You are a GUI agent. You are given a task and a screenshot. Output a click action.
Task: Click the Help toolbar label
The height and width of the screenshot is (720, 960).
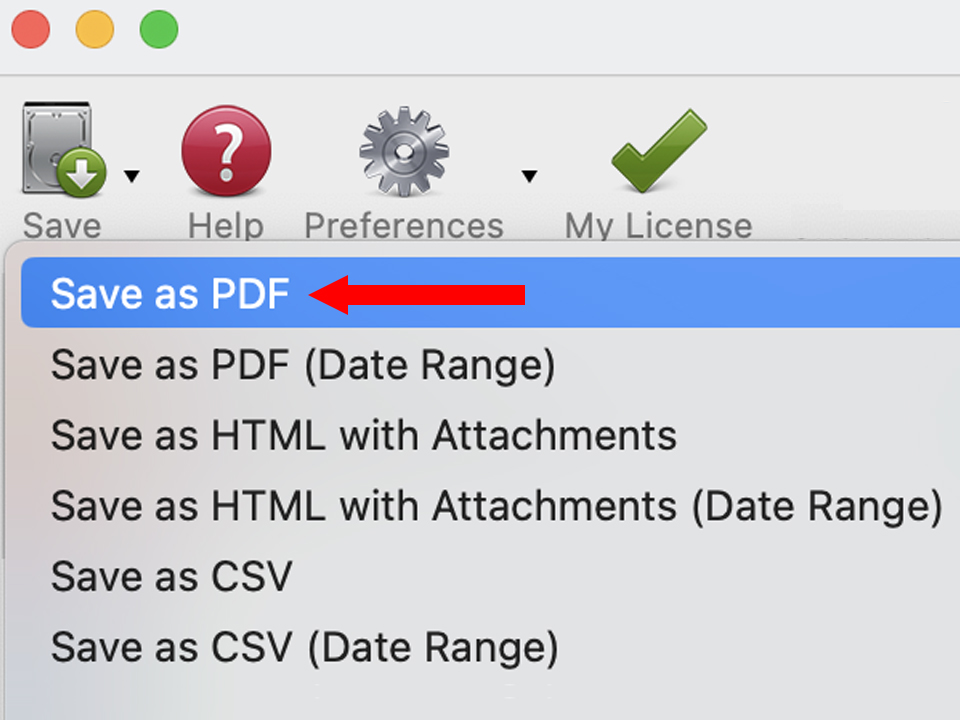(224, 225)
